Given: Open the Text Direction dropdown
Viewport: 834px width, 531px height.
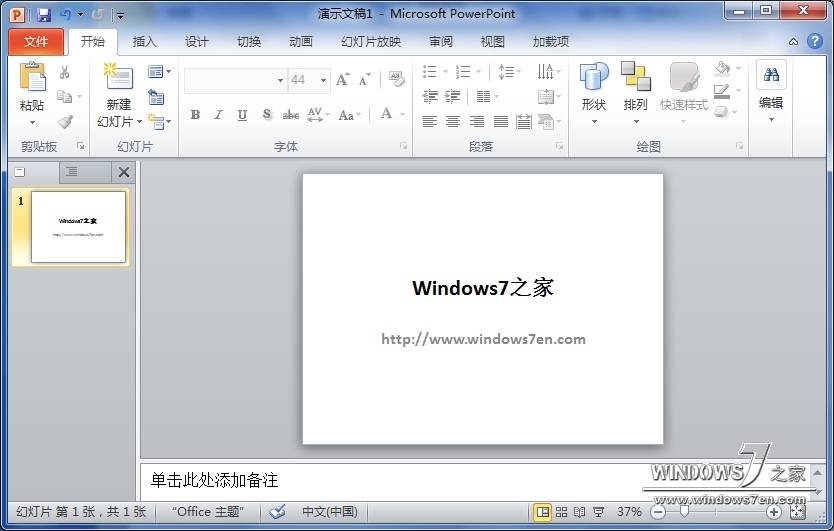Looking at the screenshot, I should coord(548,71).
